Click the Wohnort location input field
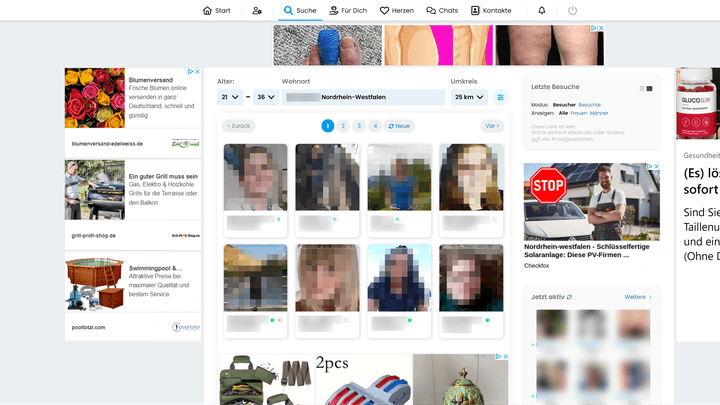 tap(364, 97)
